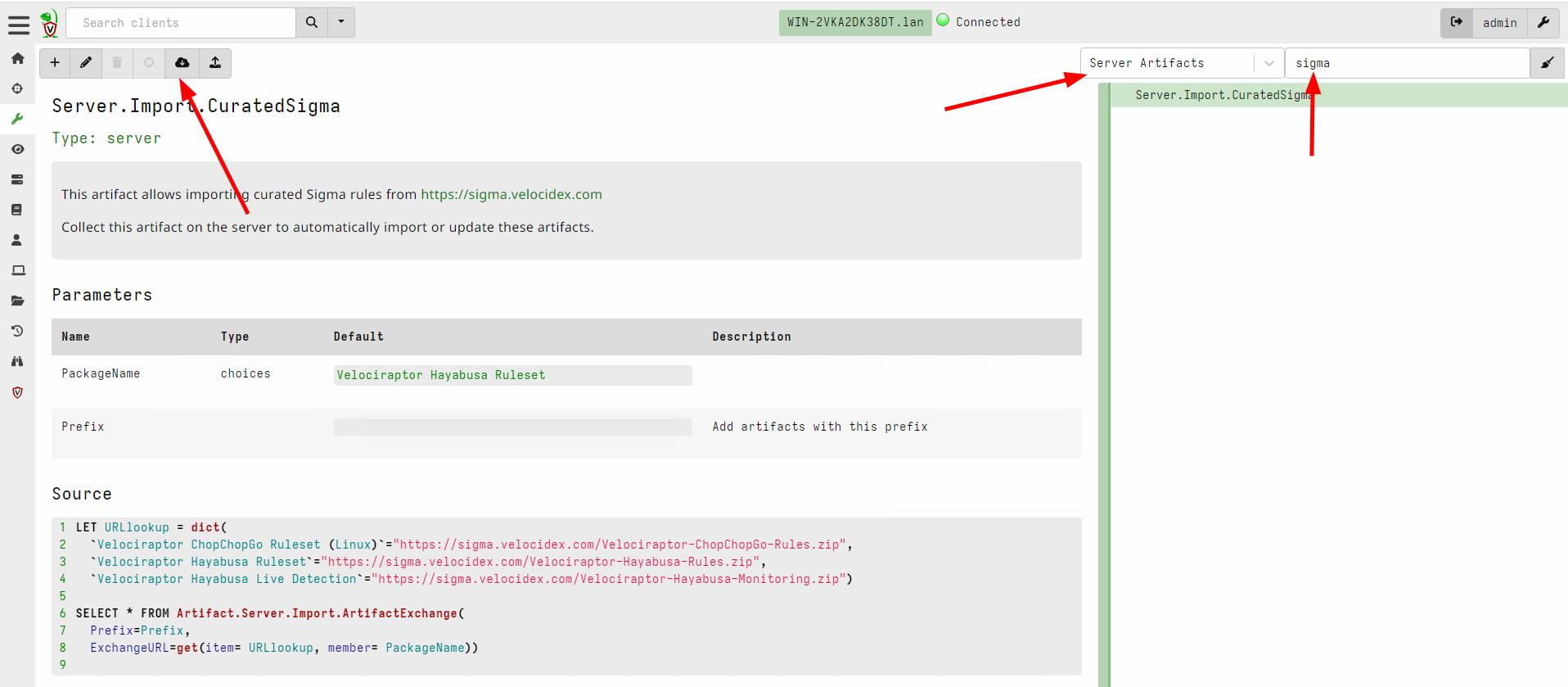
Task: Click the Server.Import.CuratedSigma page heading
Action: point(196,106)
